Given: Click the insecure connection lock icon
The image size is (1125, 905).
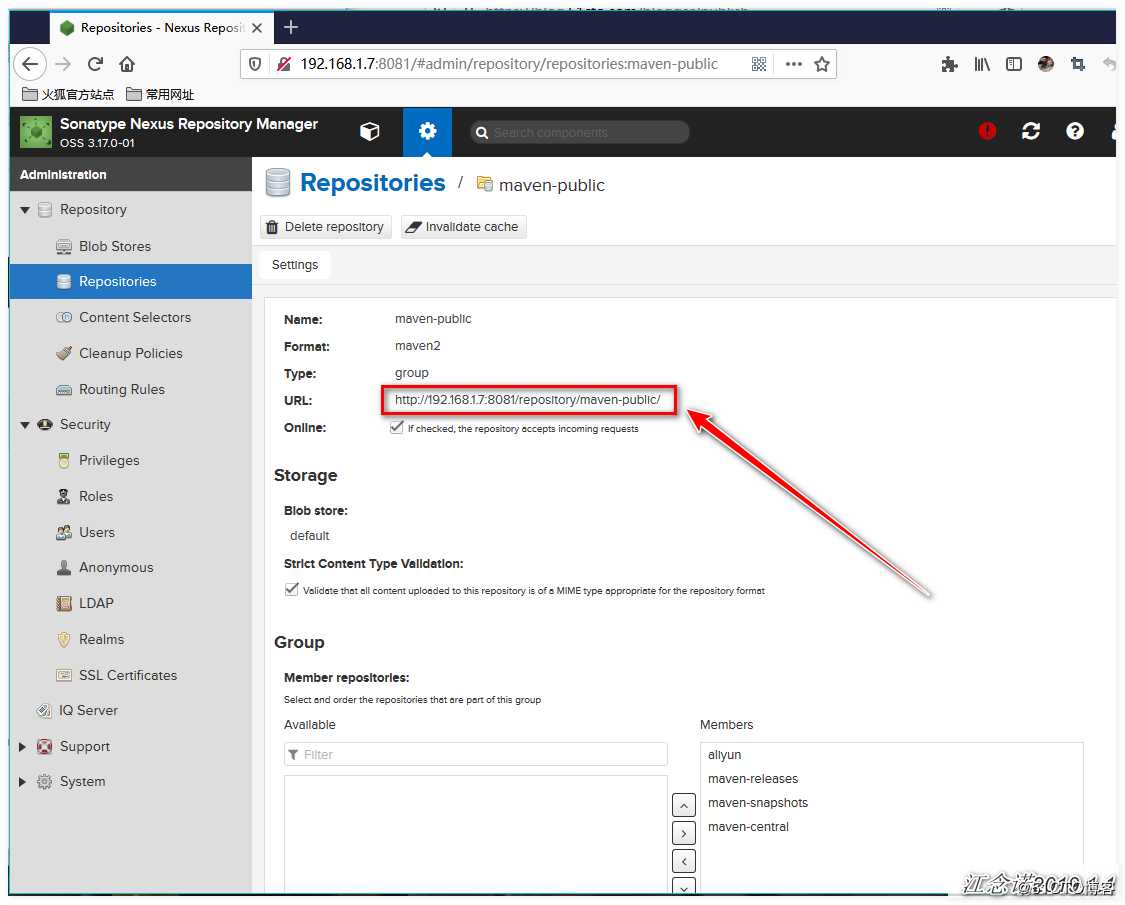Looking at the screenshot, I should click(x=284, y=64).
